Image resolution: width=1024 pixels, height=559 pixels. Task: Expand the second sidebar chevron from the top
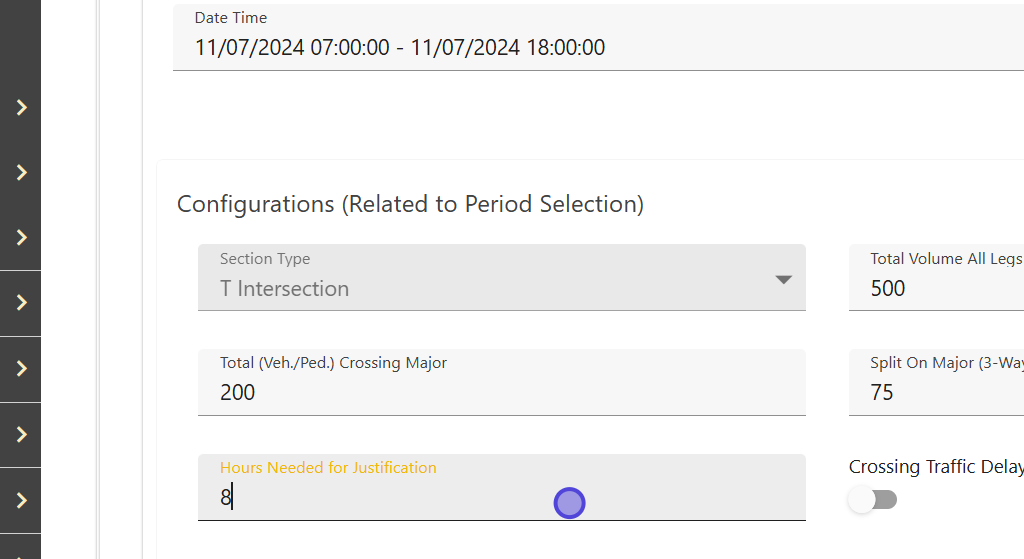click(x=21, y=173)
